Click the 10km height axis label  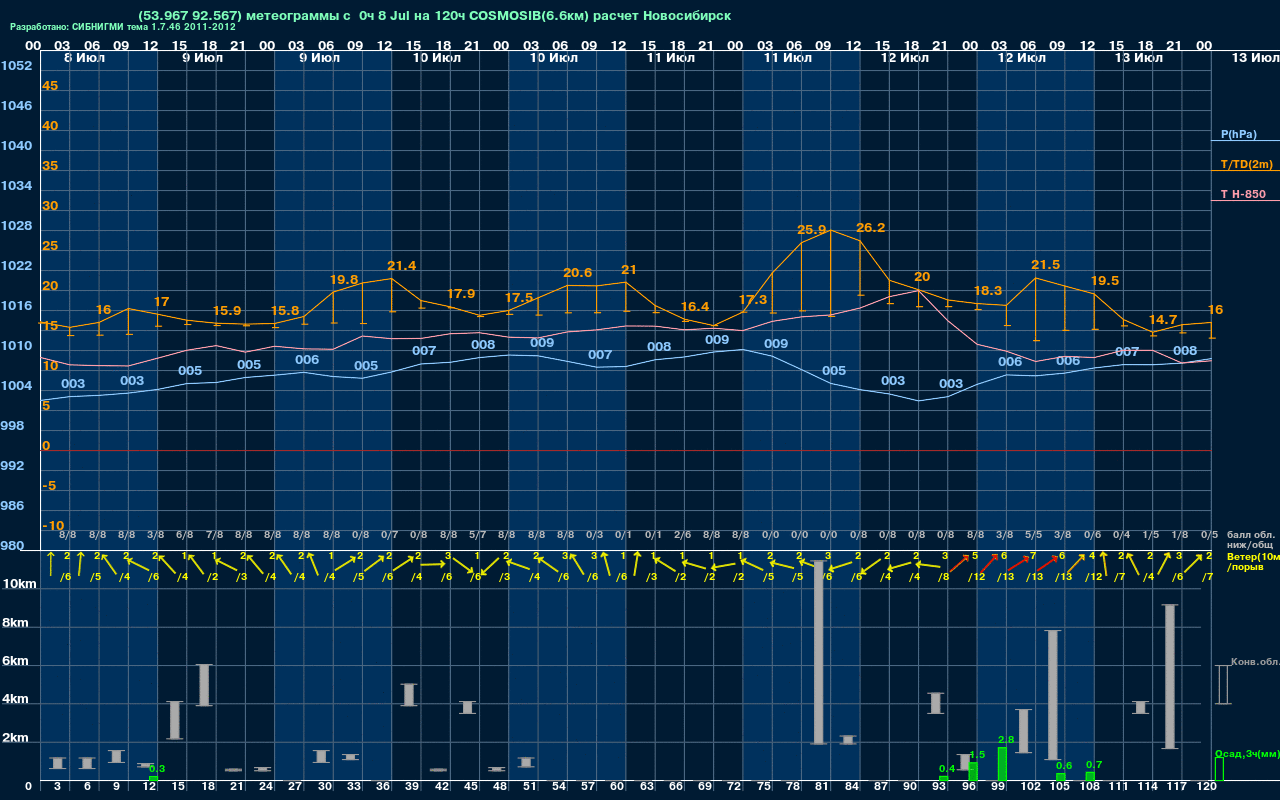[x=17, y=584]
